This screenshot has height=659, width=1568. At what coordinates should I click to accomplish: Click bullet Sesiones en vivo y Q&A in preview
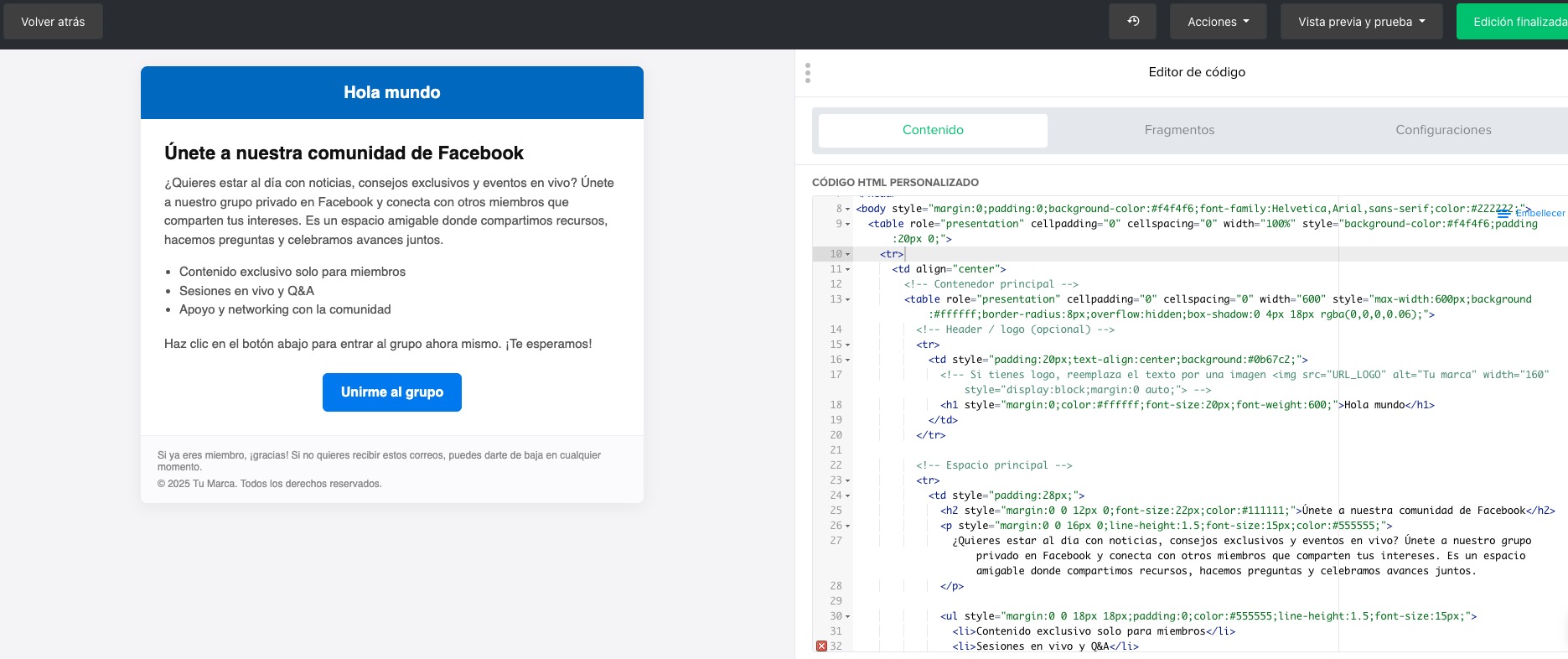click(x=246, y=291)
